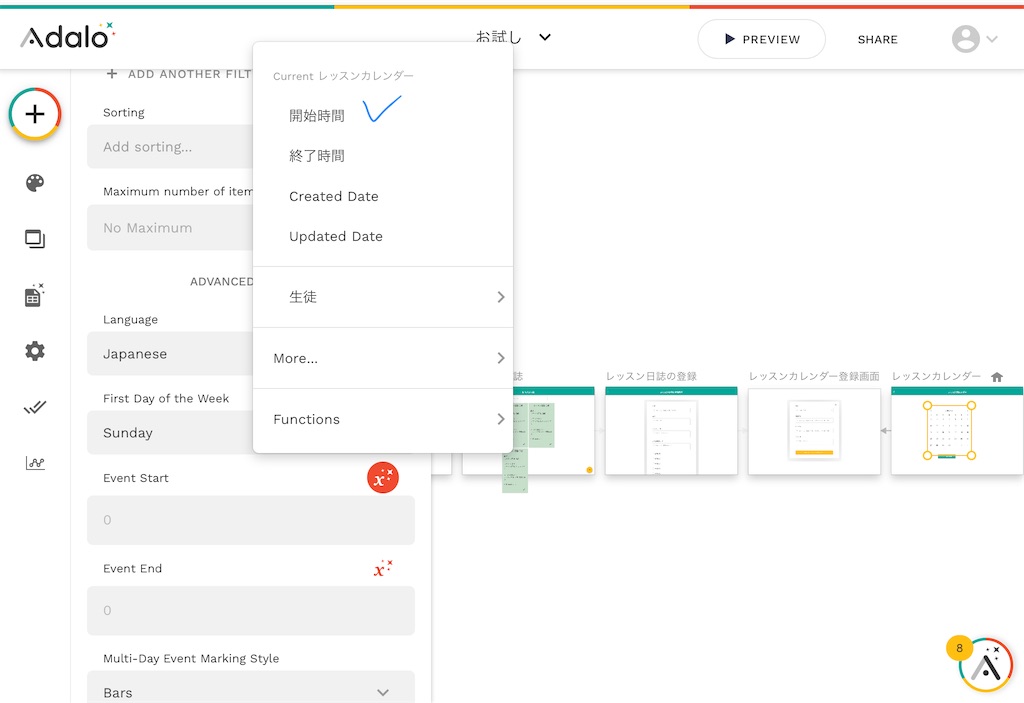Select the レッスンカレンダー screen thumbnail
The width and height of the screenshot is (1024, 703).
coord(956,430)
